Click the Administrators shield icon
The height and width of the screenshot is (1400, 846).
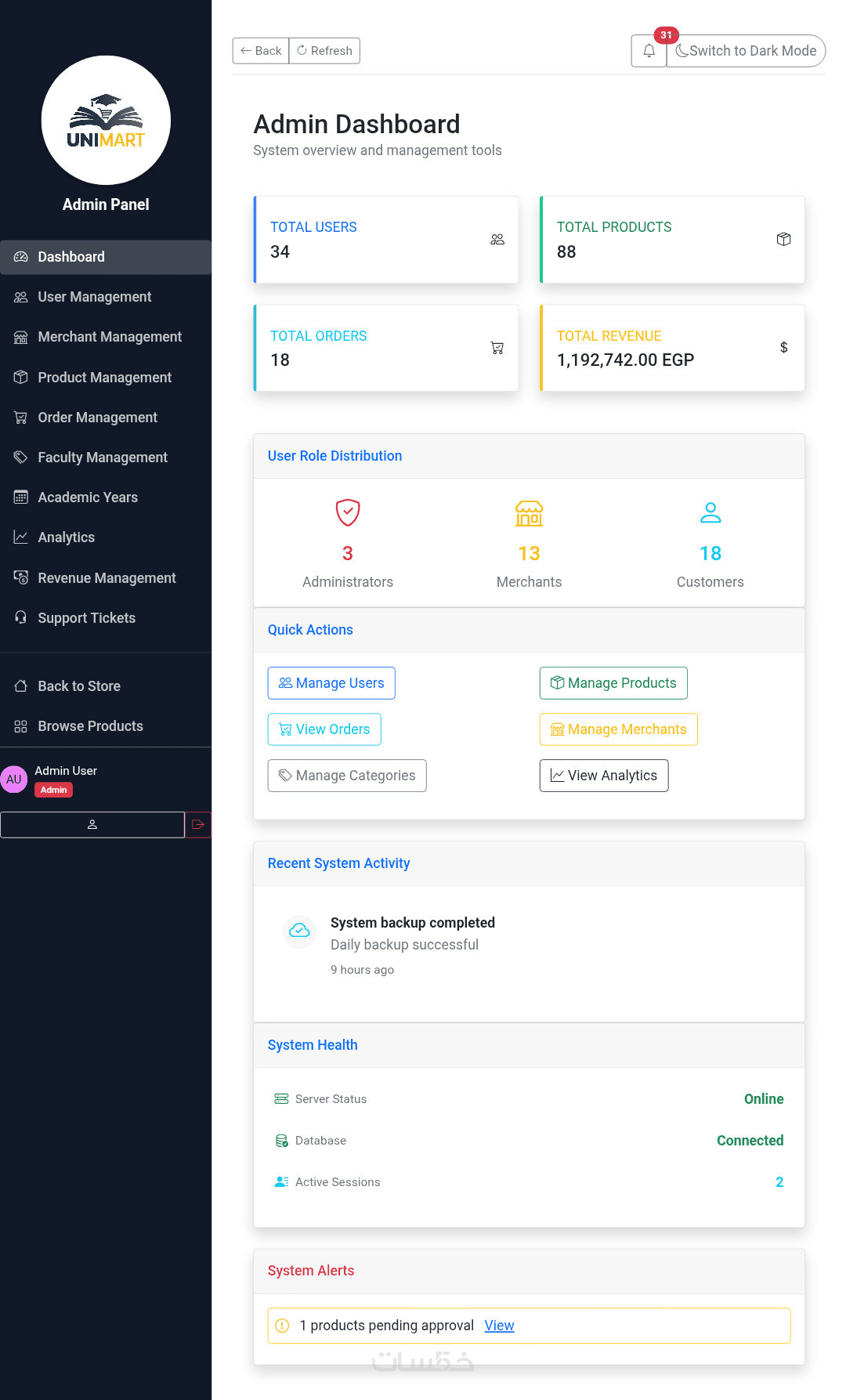pos(348,512)
